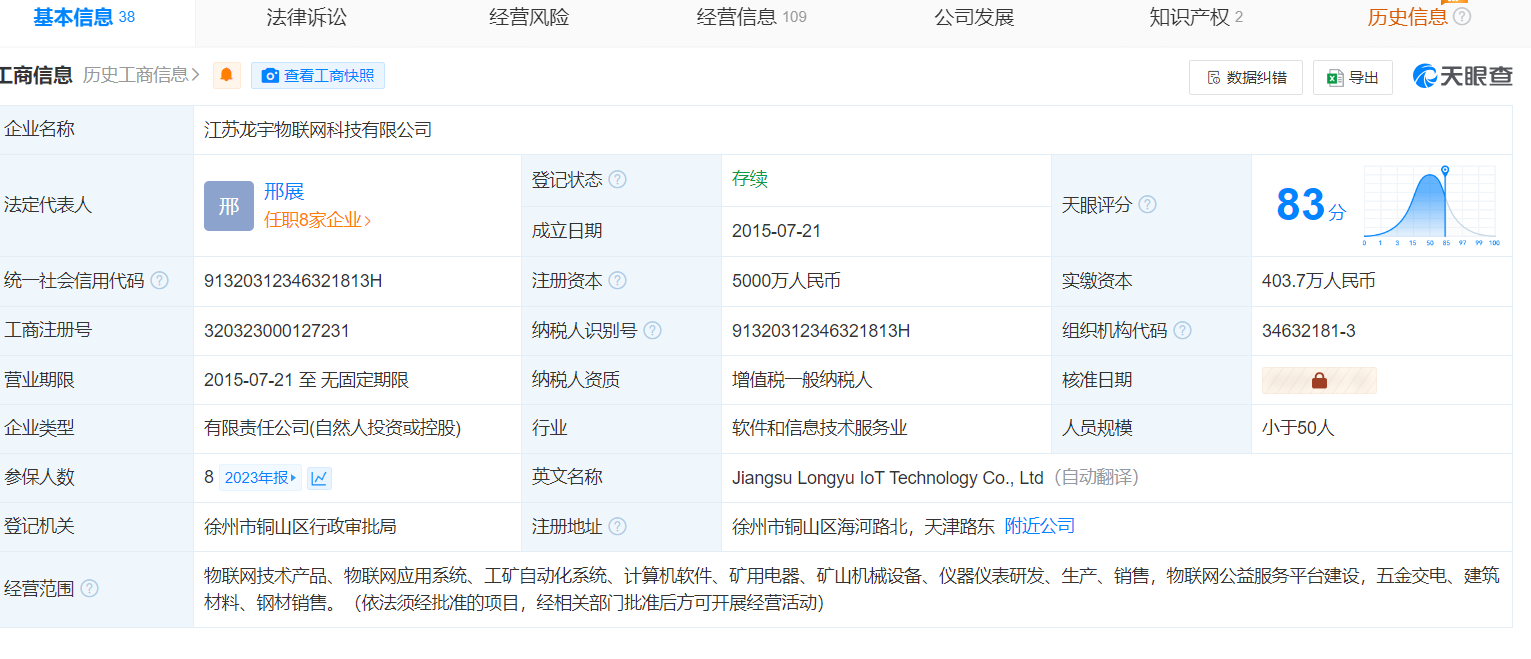This screenshot has height=659, width=1531.
Task: Click 有限责任公司(自然人投资或控股) value
Action: coord(333,428)
